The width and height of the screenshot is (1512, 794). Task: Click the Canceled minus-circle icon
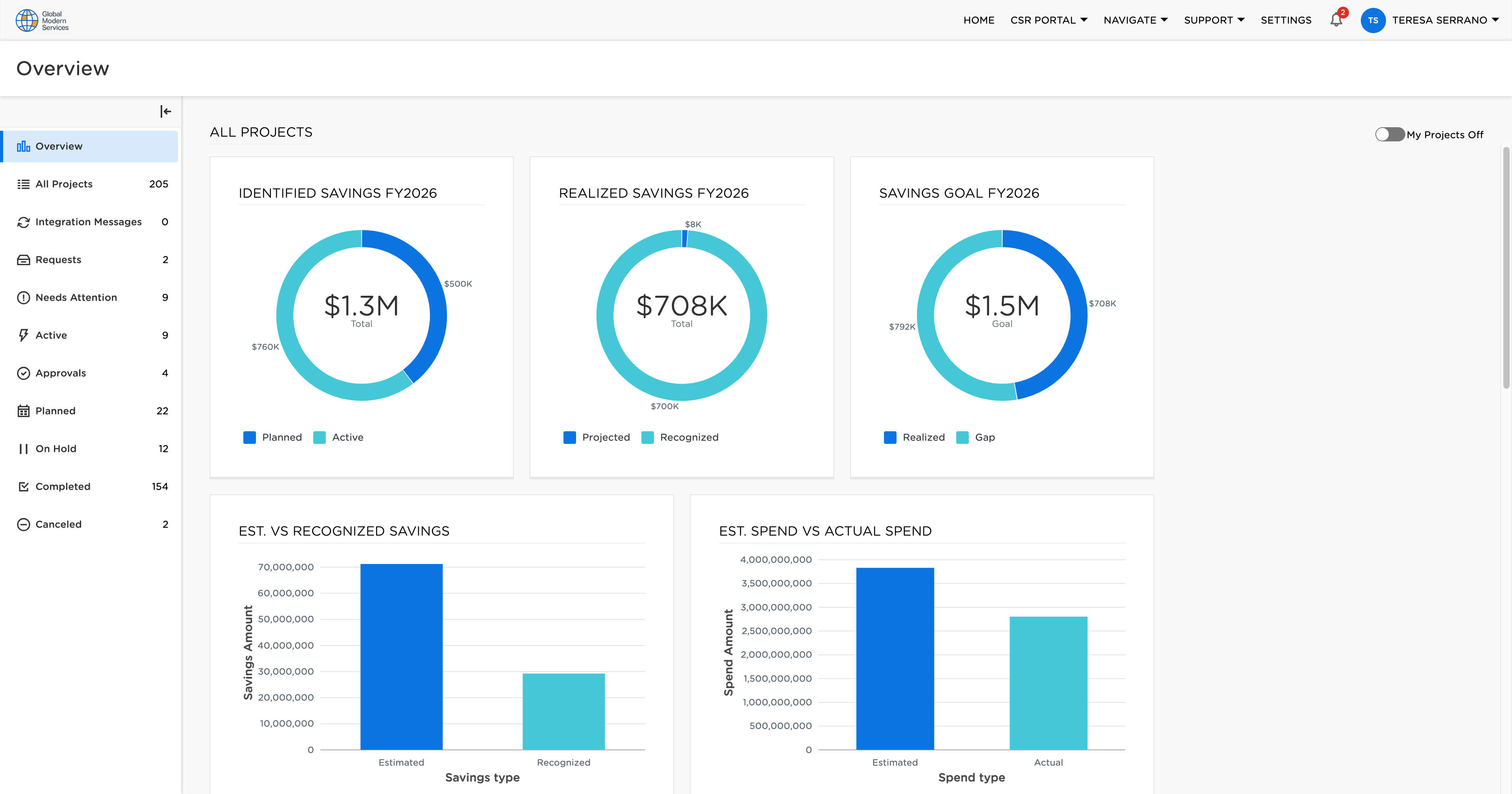[x=24, y=524]
